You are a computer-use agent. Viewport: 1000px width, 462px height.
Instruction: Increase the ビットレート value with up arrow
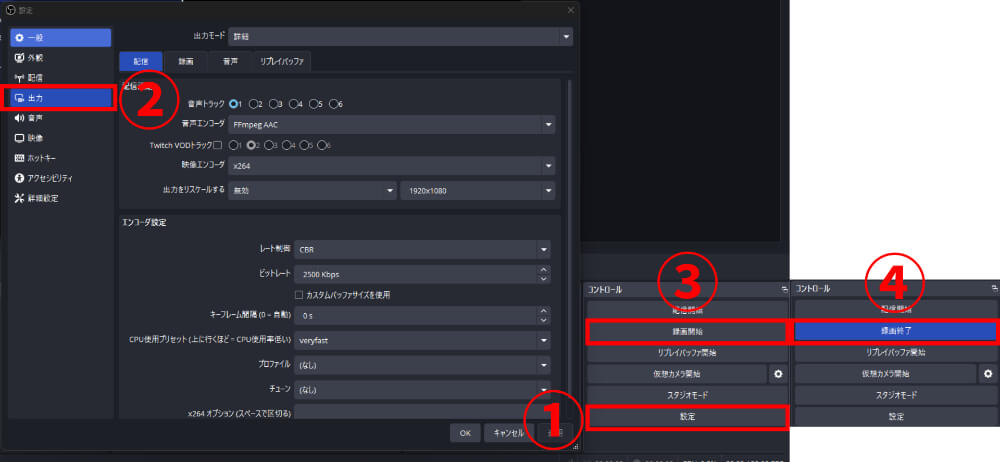pos(543,270)
